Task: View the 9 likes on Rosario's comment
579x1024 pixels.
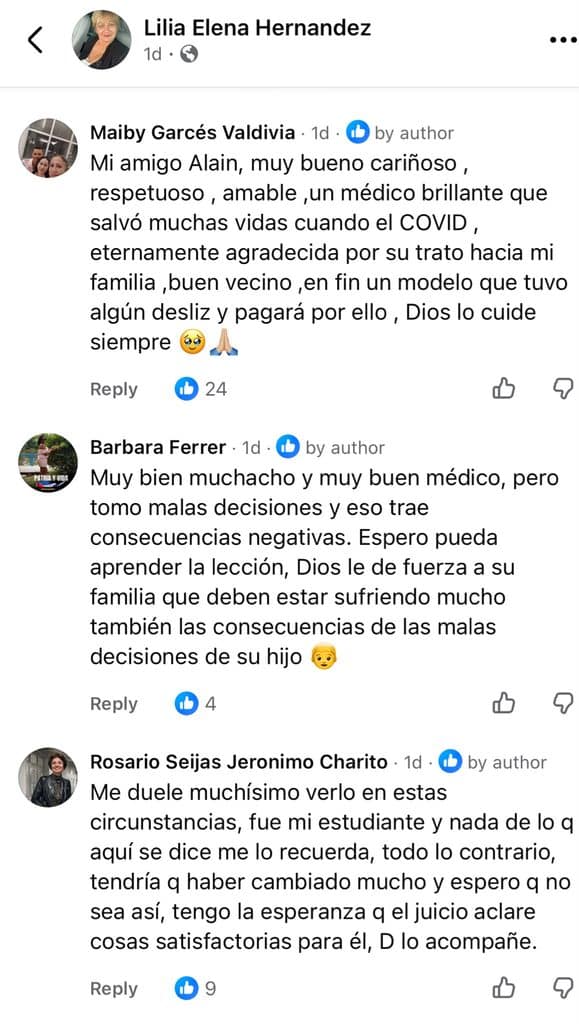Action: coord(196,989)
